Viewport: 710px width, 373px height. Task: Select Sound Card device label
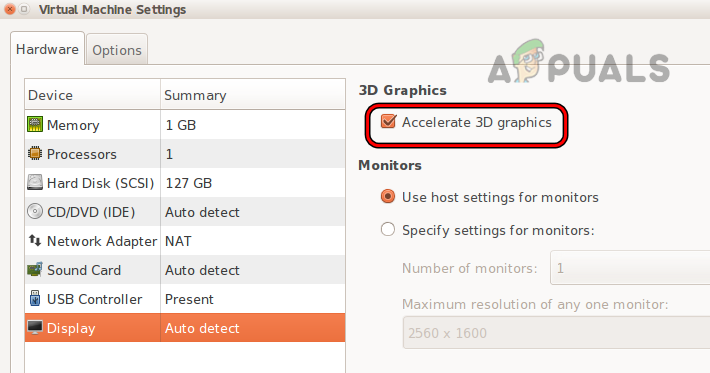pos(84,270)
